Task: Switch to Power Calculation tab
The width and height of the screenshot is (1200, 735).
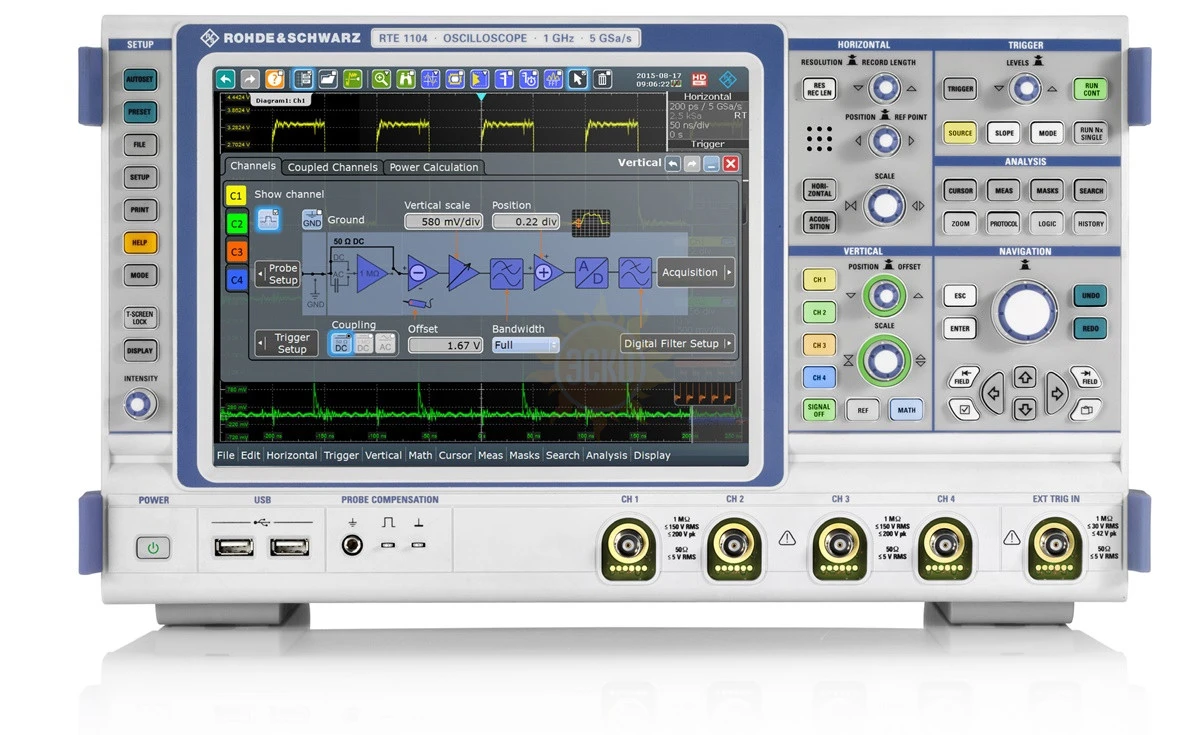Action: coord(434,167)
